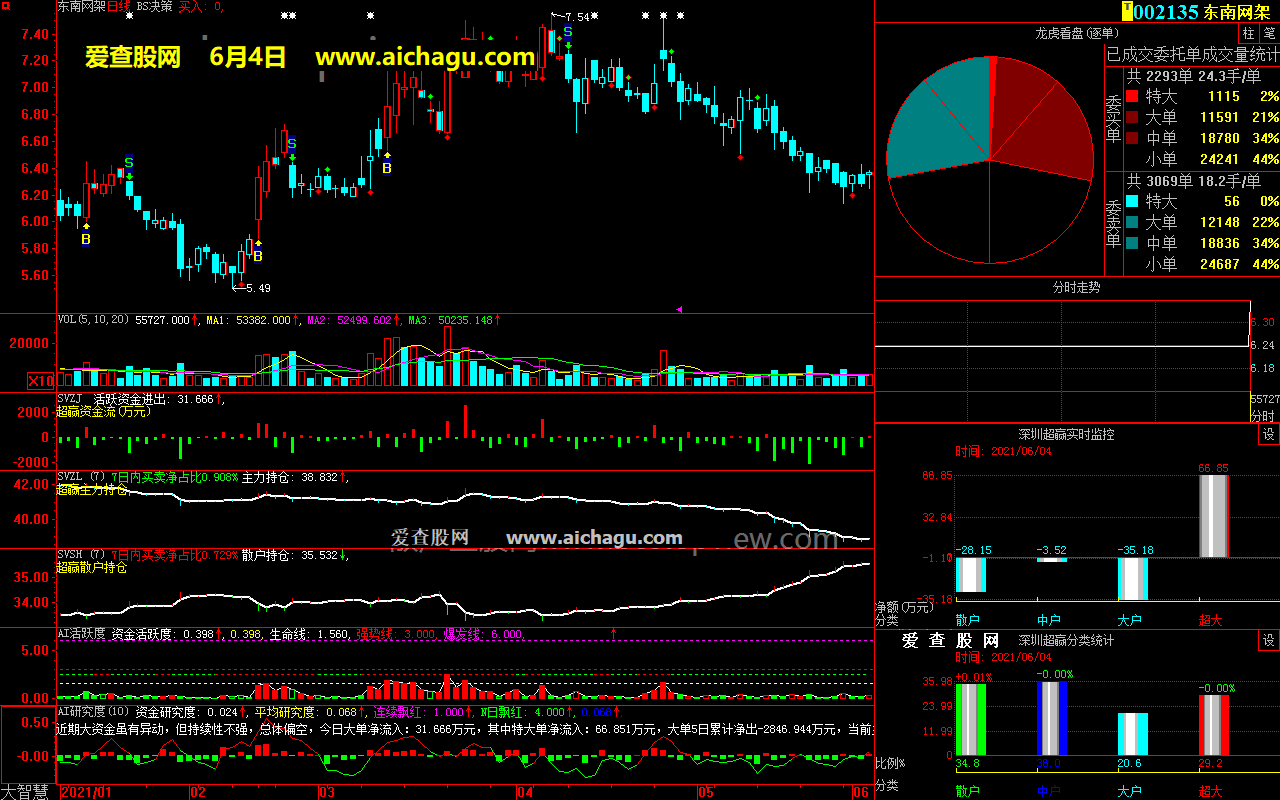Click the cyan 特大 sell order swatch
Image resolution: width=1280 pixels, height=800 pixels.
point(1132,202)
